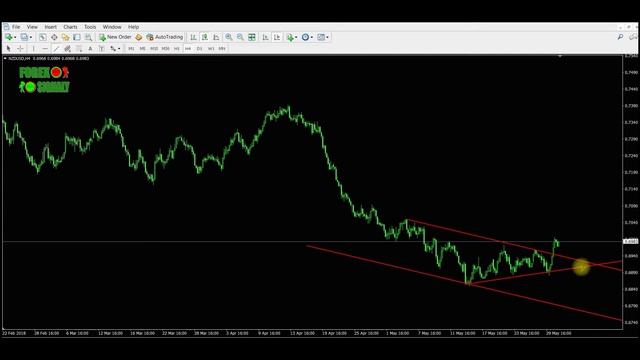The width and height of the screenshot is (640, 360).
Task: Switch to bar chart display
Action: (193, 37)
